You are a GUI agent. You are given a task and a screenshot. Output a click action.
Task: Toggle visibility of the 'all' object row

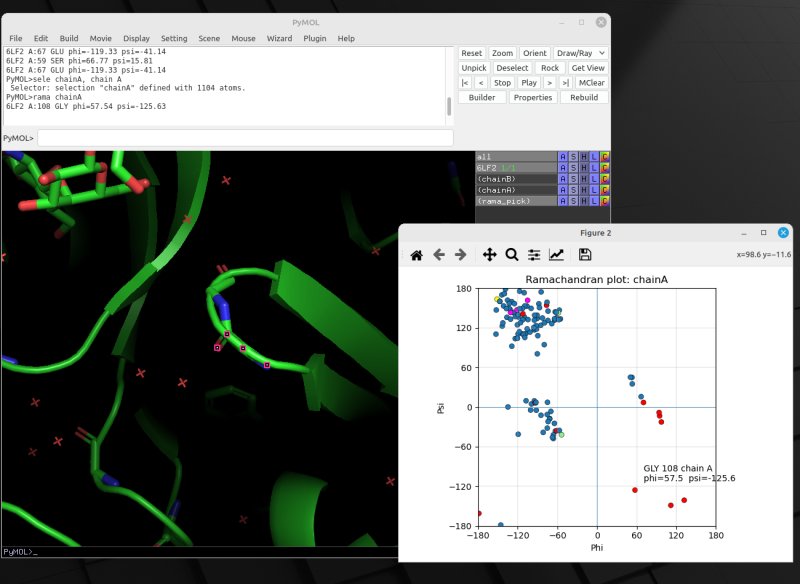coord(516,157)
